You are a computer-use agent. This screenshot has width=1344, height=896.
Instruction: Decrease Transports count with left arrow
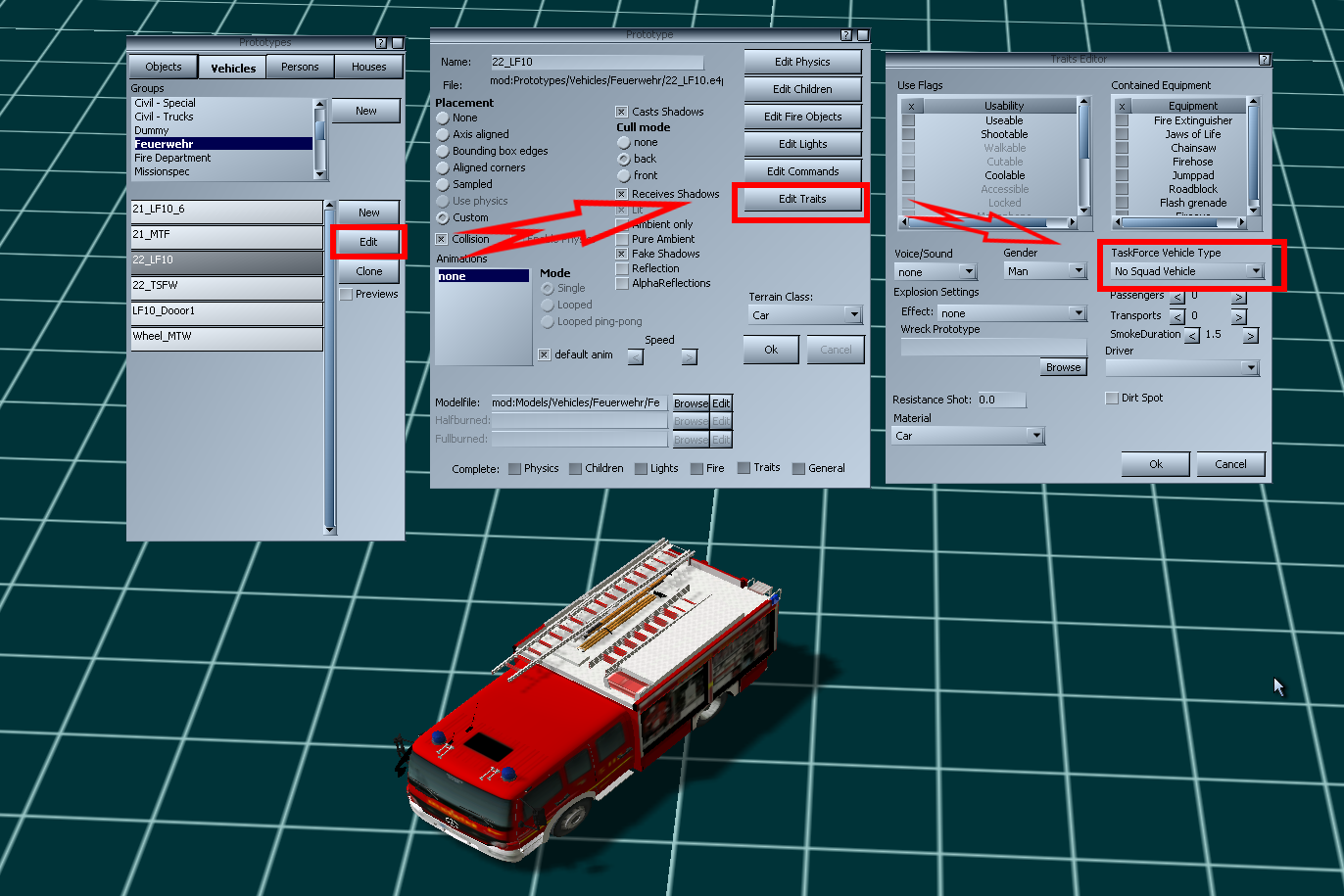pos(1177,317)
